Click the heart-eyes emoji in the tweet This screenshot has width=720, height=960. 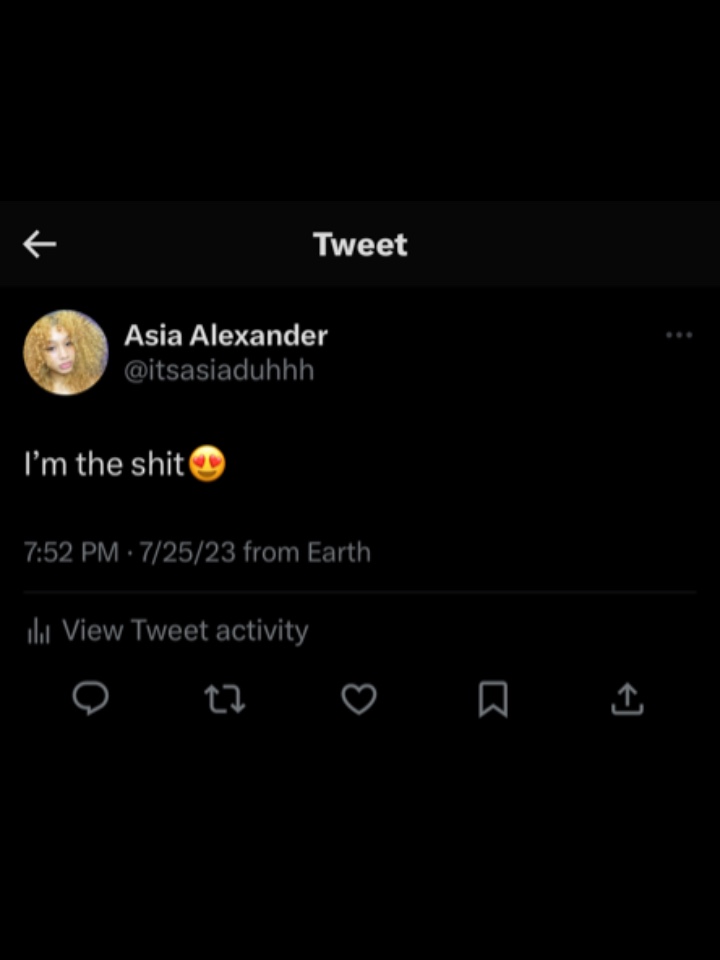coord(207,465)
